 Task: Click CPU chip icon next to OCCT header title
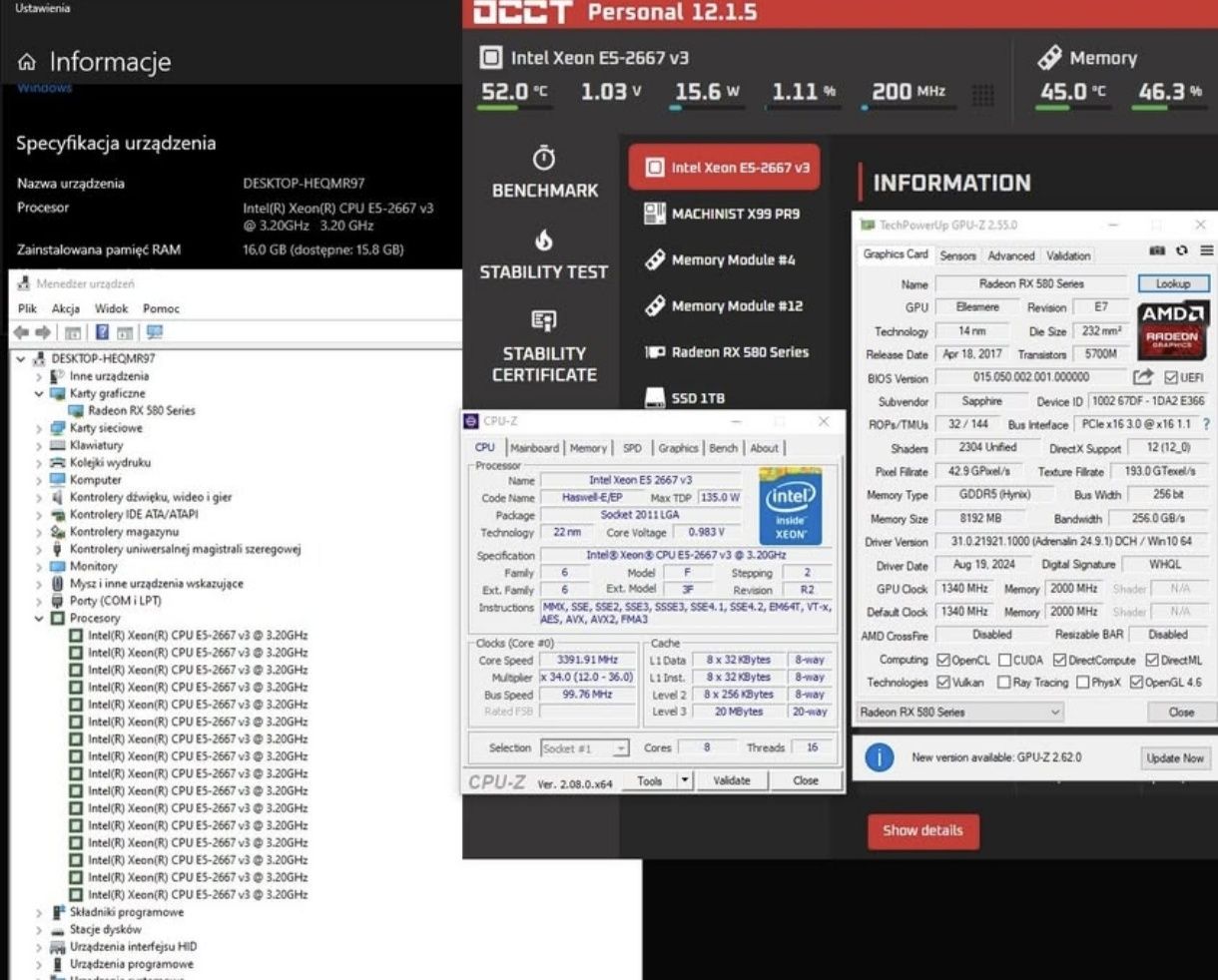point(490,57)
